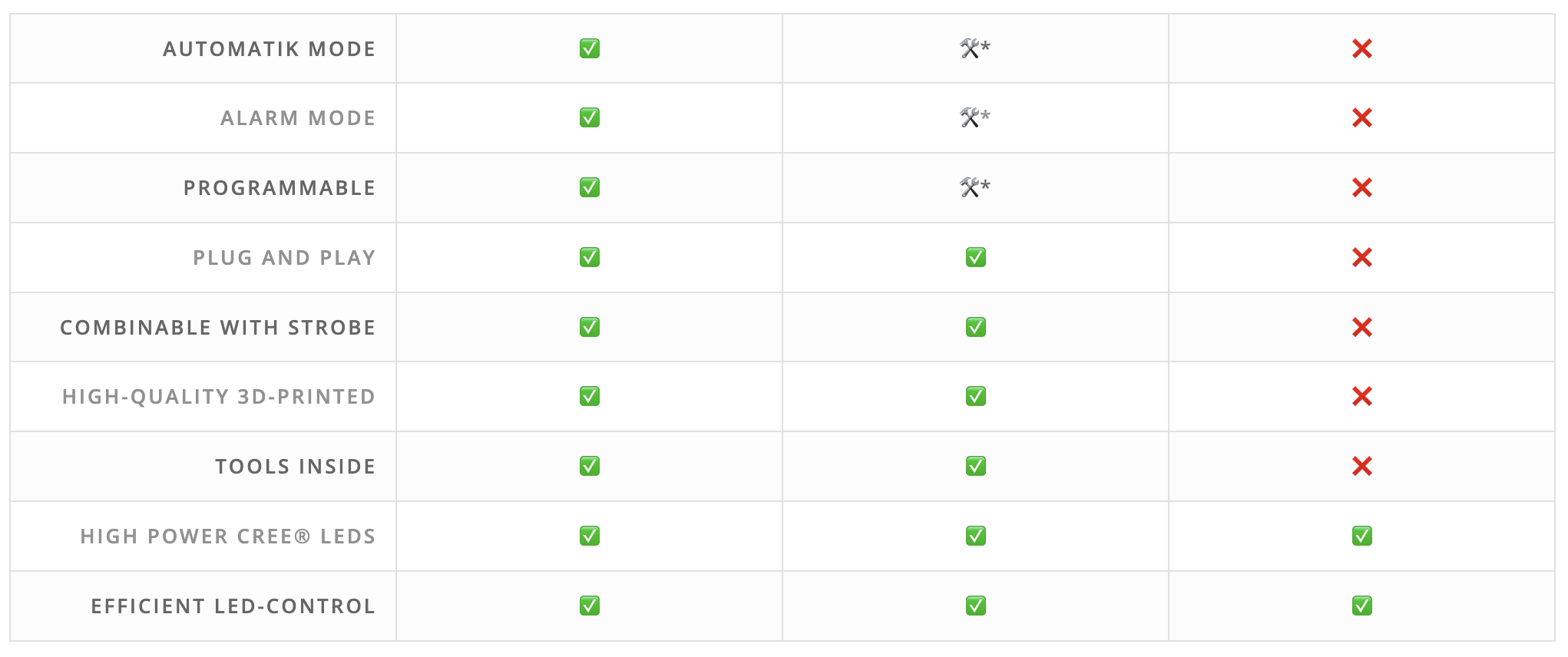Click the red cross in Alarm Mode row
Screen dimensions: 1568x657
[x=1362, y=117]
